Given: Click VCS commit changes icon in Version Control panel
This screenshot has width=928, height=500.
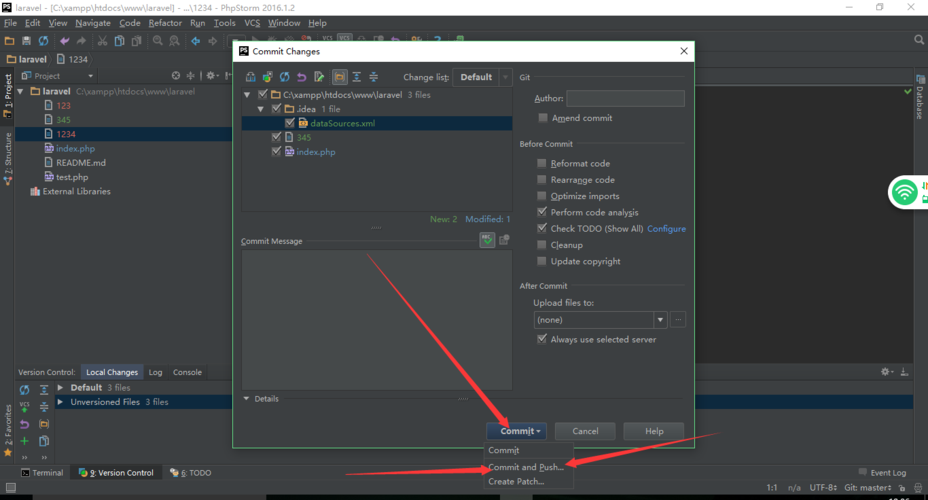Looking at the screenshot, I should pyautogui.click(x=24, y=407).
